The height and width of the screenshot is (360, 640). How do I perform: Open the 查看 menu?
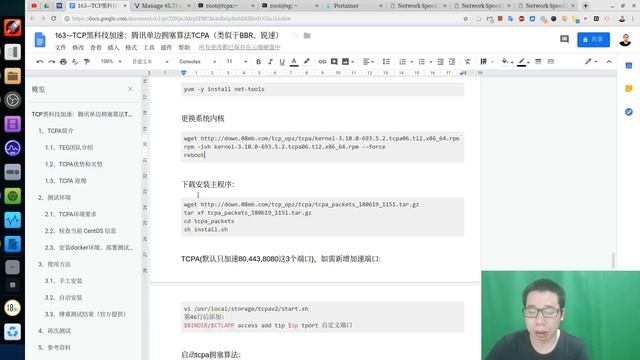click(96, 47)
